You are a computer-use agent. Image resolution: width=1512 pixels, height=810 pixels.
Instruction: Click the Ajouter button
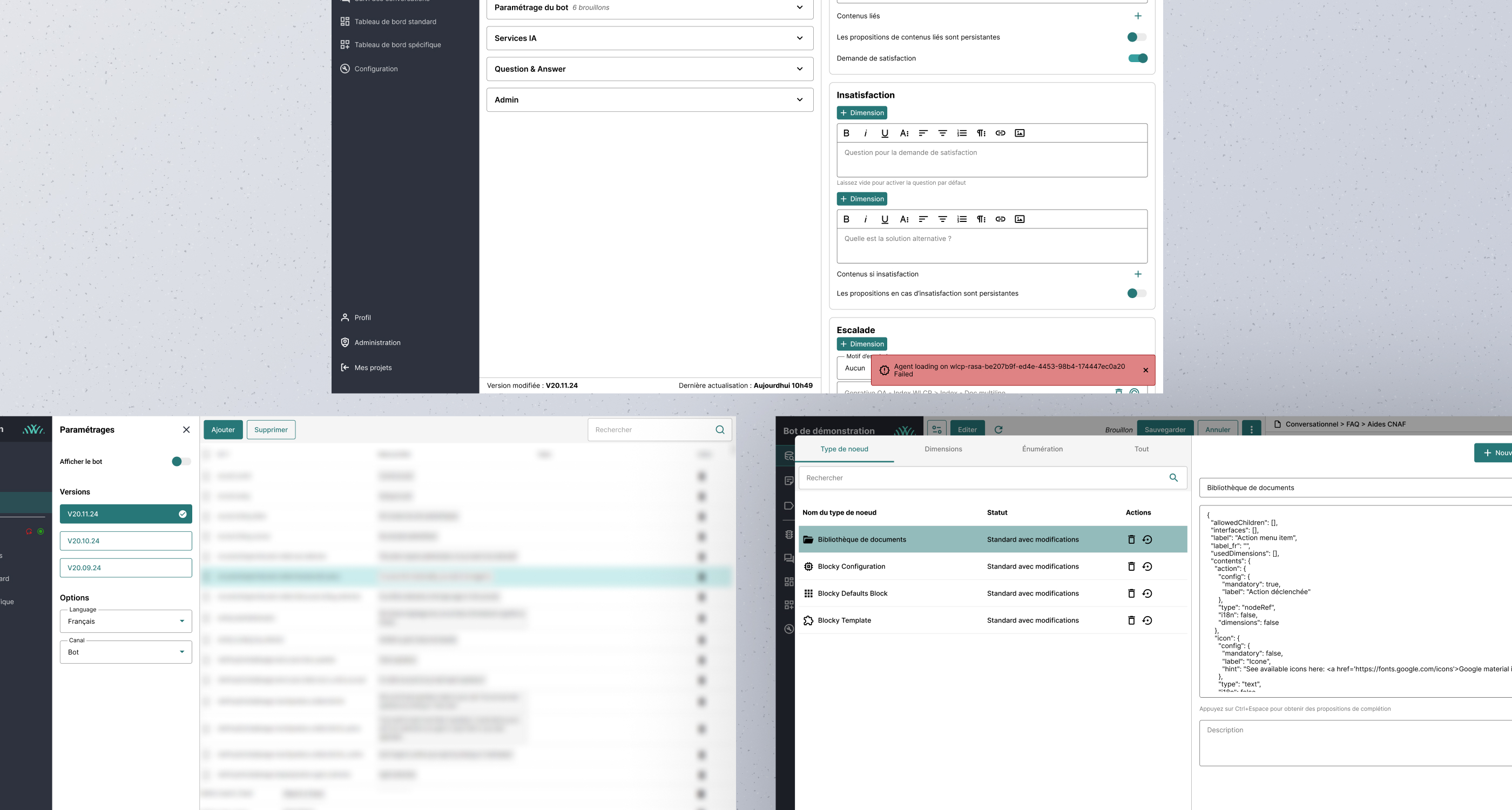(223, 430)
